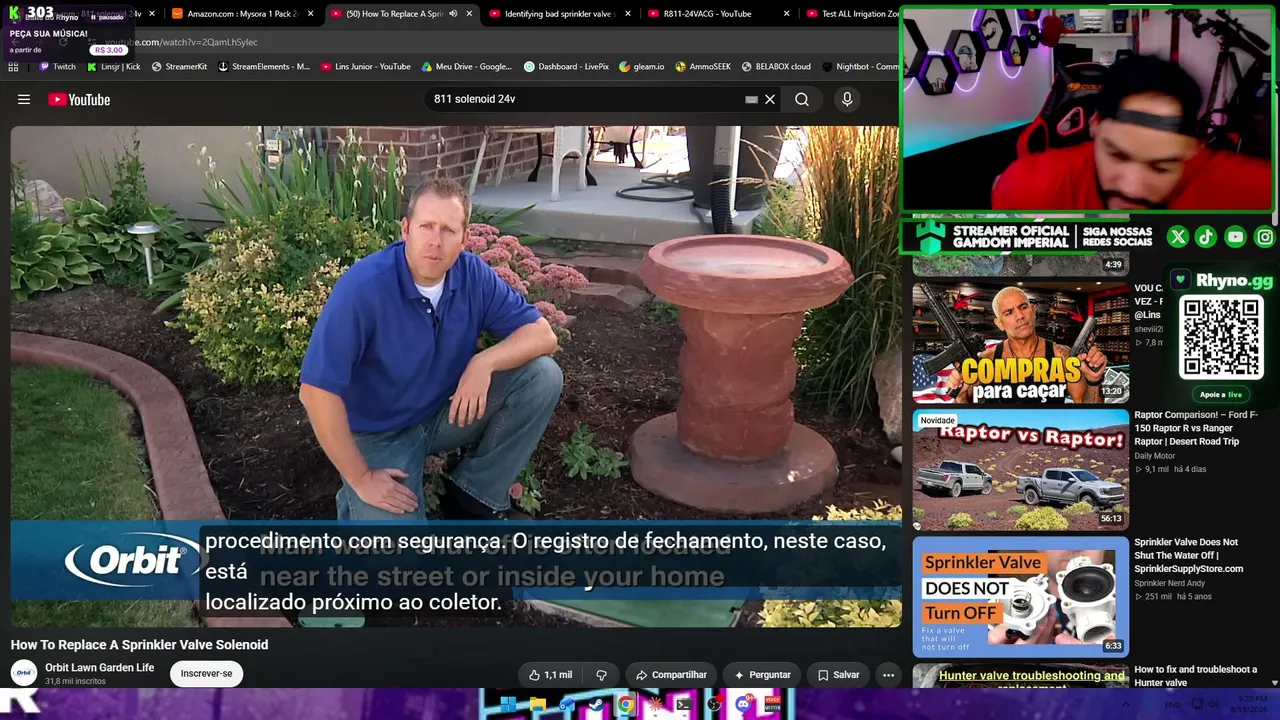Viewport: 1280px width, 720px height.
Task: Run search with the magnifier button
Action: click(802, 99)
